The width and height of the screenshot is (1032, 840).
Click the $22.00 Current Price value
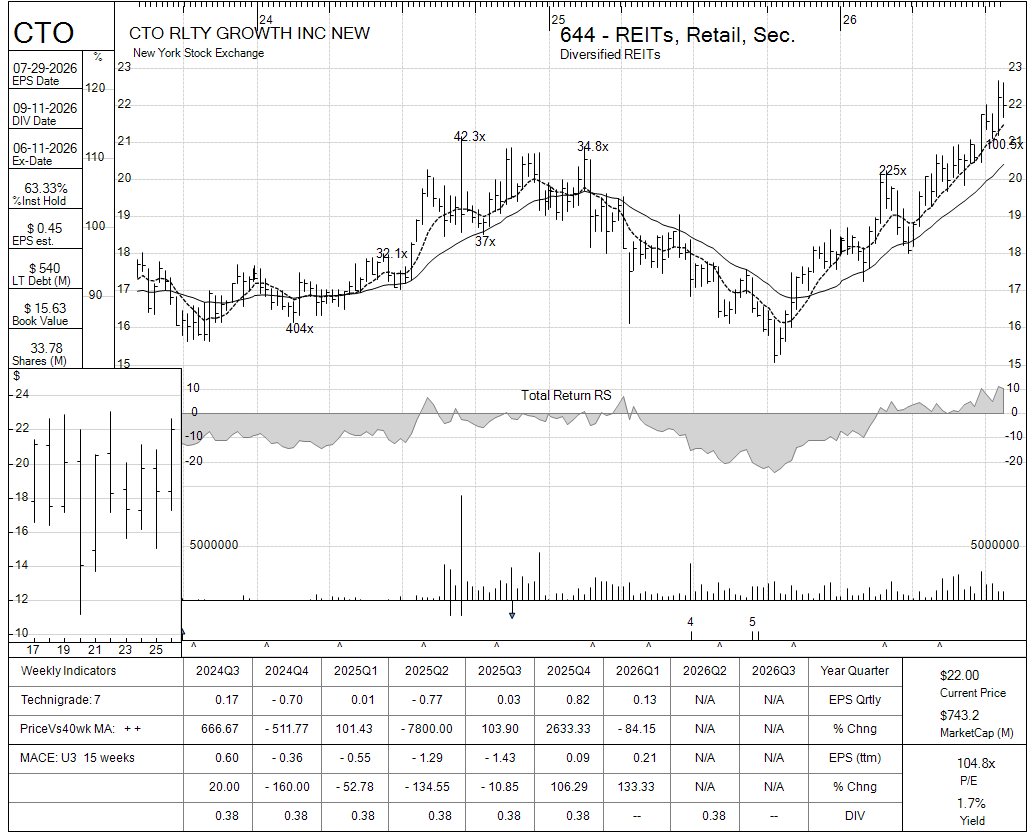960,675
